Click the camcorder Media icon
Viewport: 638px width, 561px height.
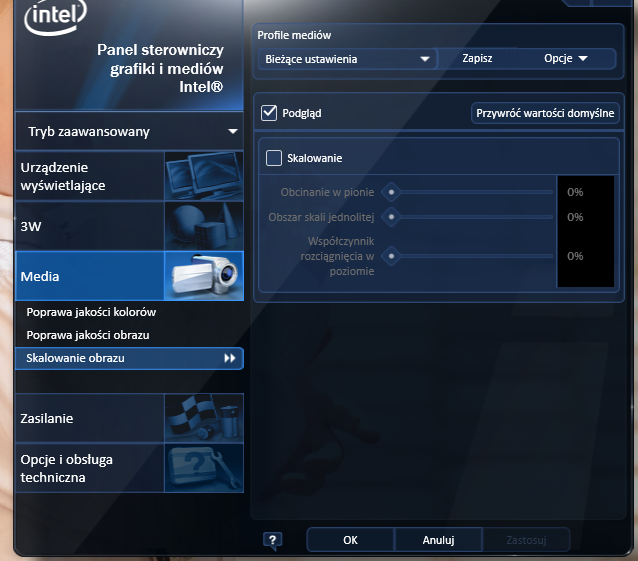(204, 276)
